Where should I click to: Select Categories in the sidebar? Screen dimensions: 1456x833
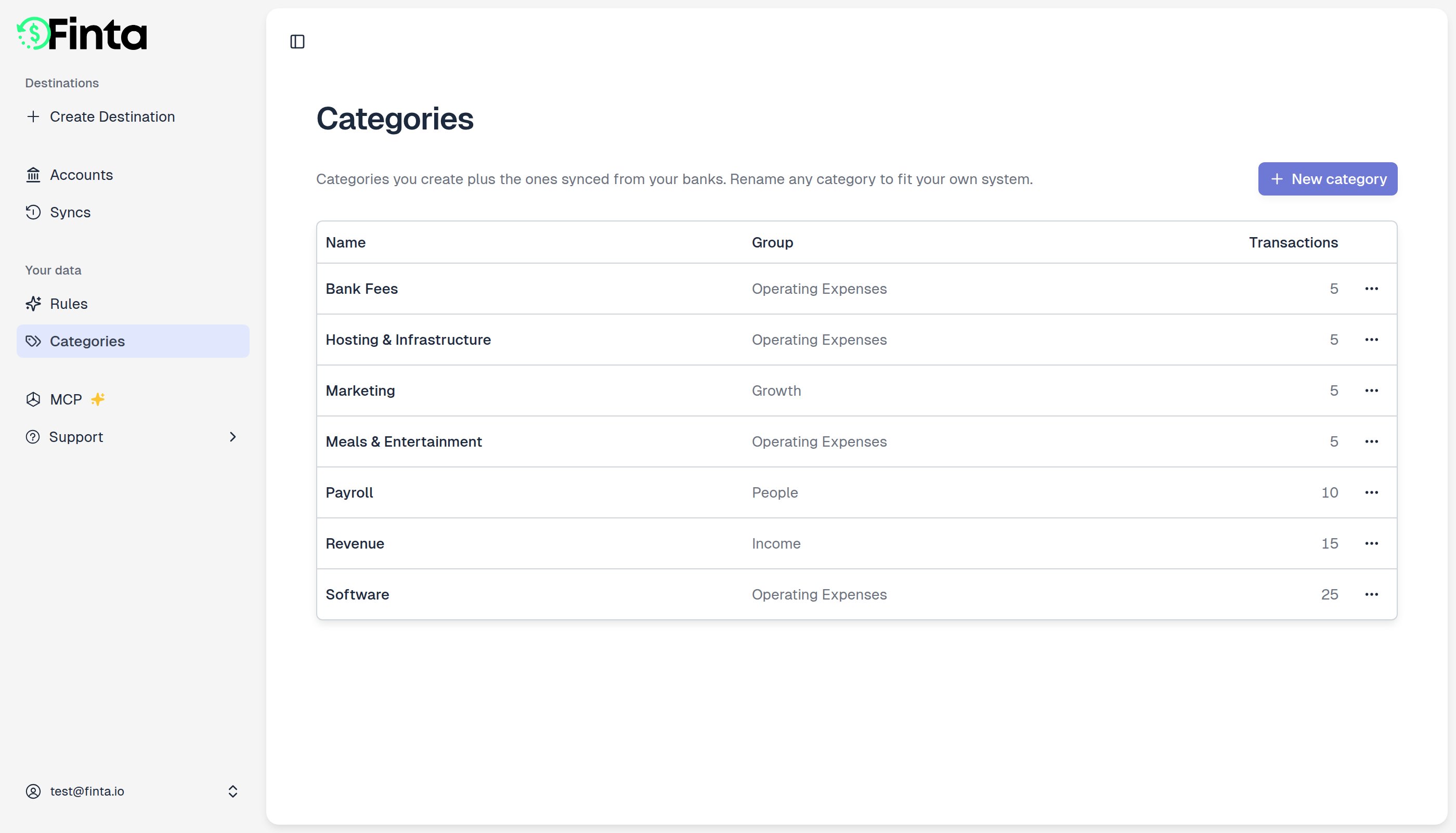tap(133, 342)
